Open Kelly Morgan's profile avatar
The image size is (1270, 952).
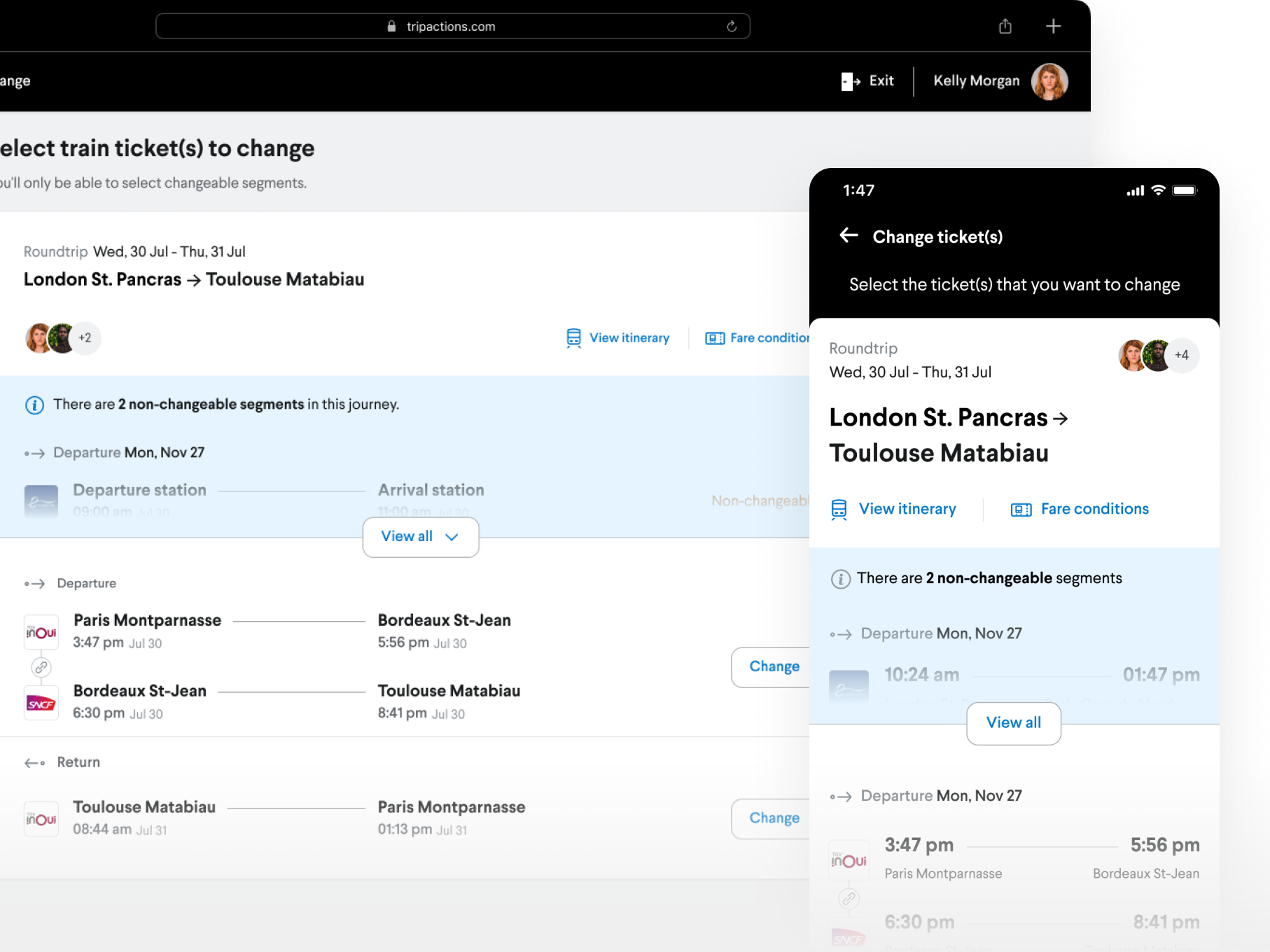1049,81
